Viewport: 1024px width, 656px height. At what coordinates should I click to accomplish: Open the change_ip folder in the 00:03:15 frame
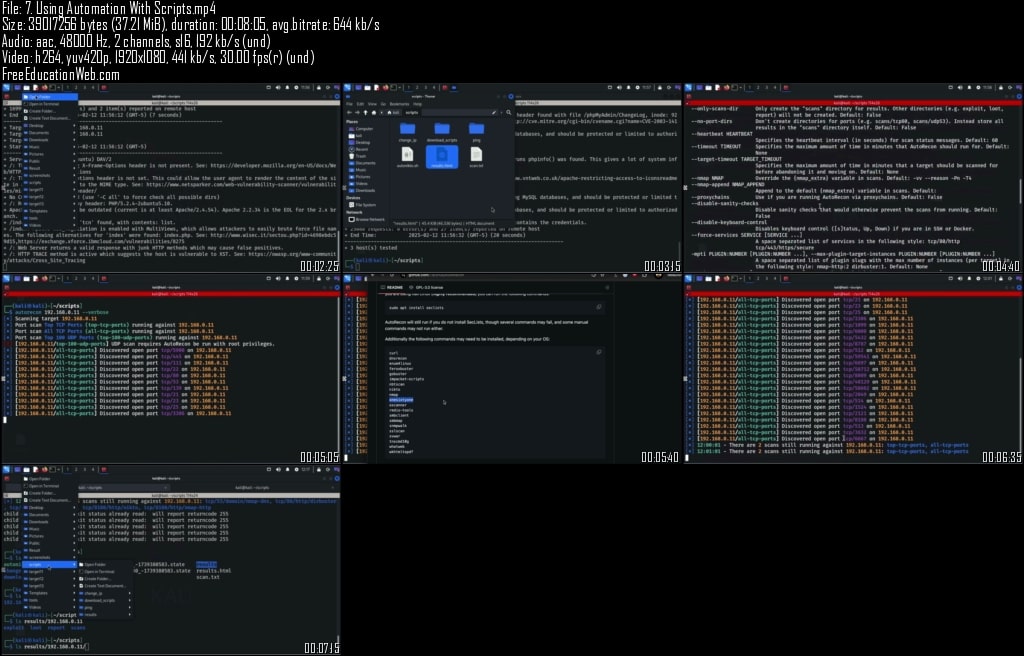(408, 133)
